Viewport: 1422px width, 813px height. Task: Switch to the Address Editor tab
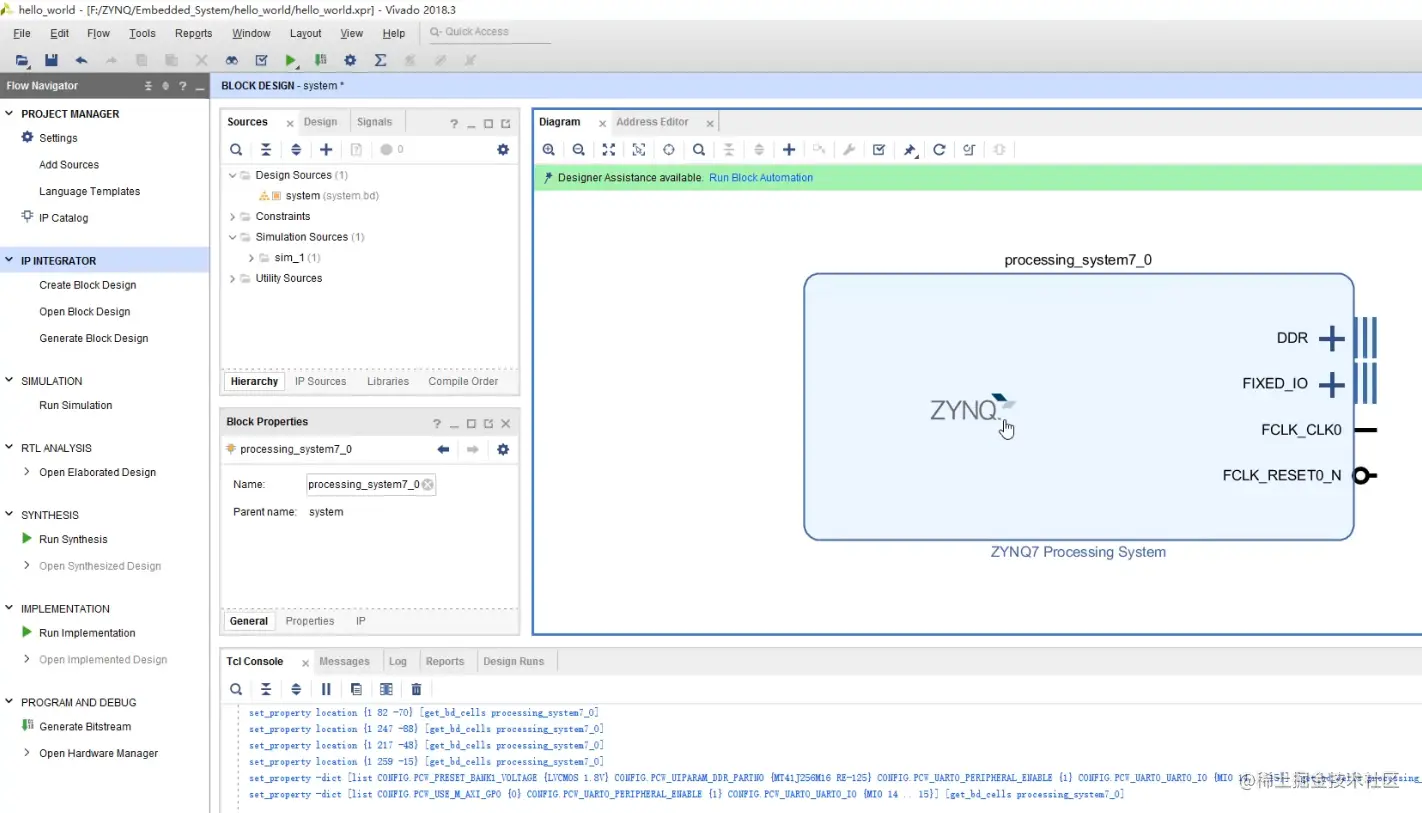[652, 122]
